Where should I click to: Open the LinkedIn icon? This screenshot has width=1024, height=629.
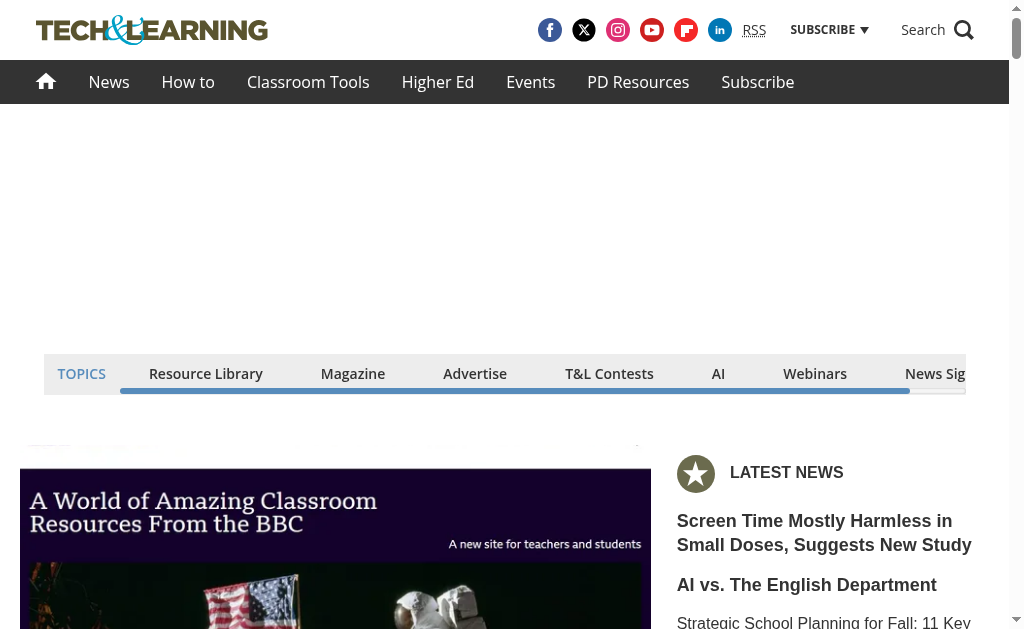coord(720,30)
